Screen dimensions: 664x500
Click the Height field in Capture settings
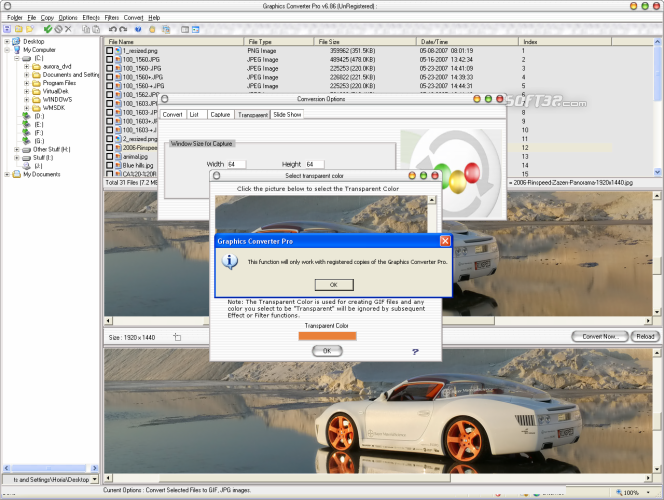(315, 164)
